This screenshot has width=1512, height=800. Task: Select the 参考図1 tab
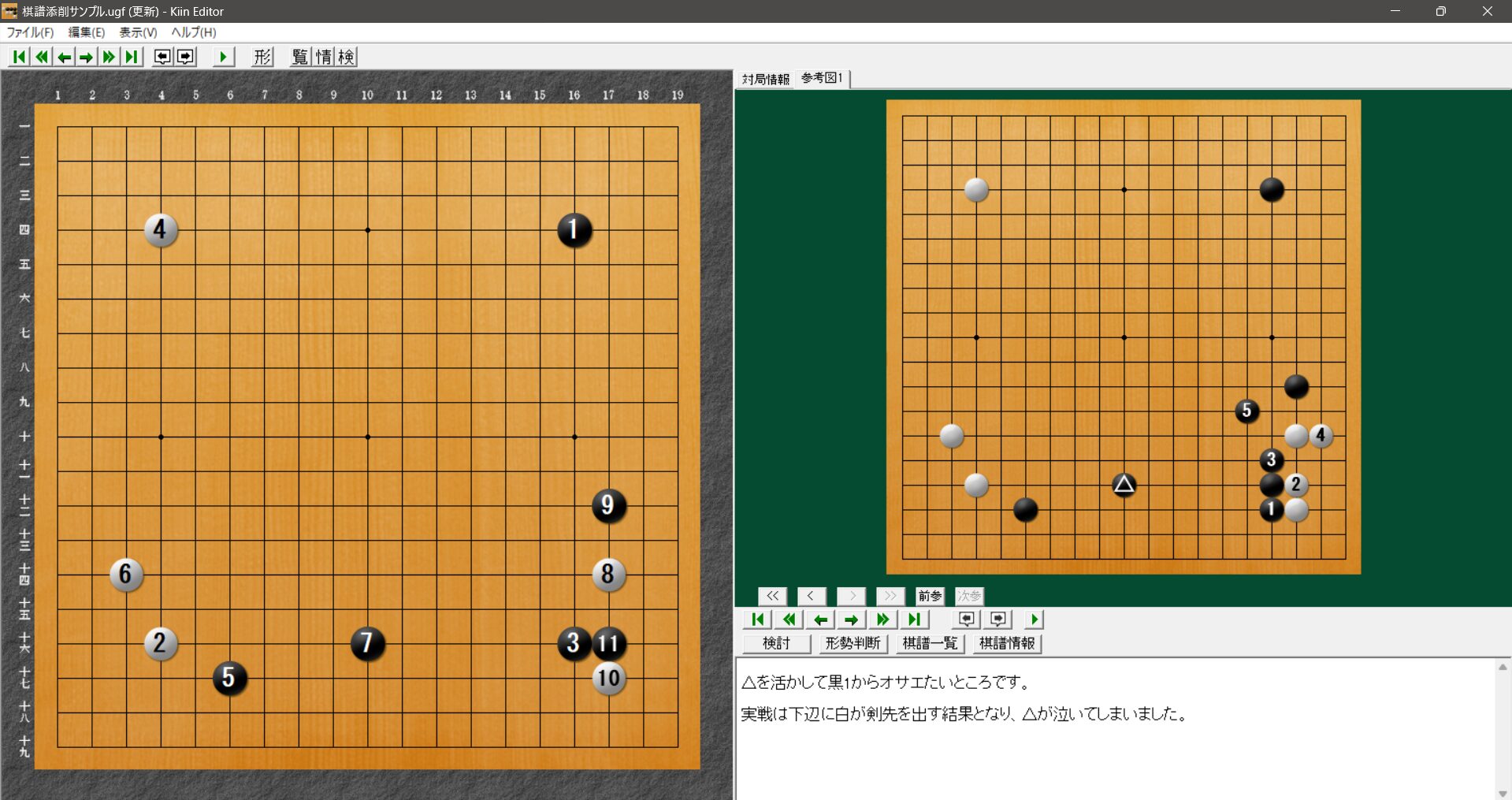pos(822,78)
